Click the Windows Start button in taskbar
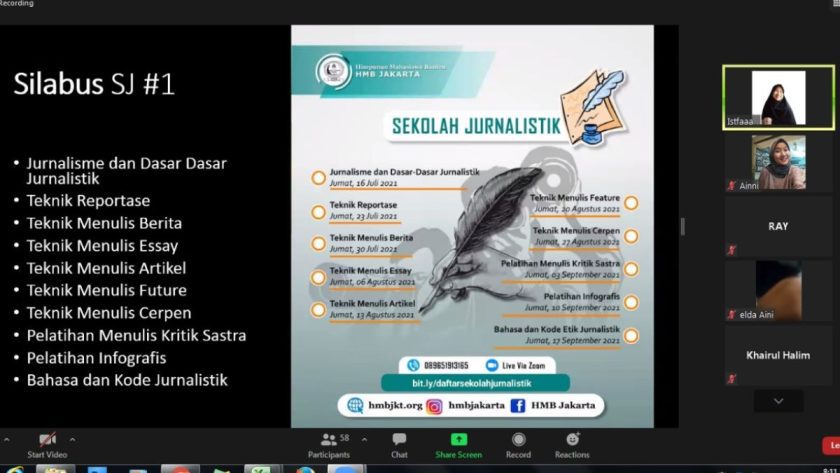Viewport: 840px width, 473px height. [13, 468]
